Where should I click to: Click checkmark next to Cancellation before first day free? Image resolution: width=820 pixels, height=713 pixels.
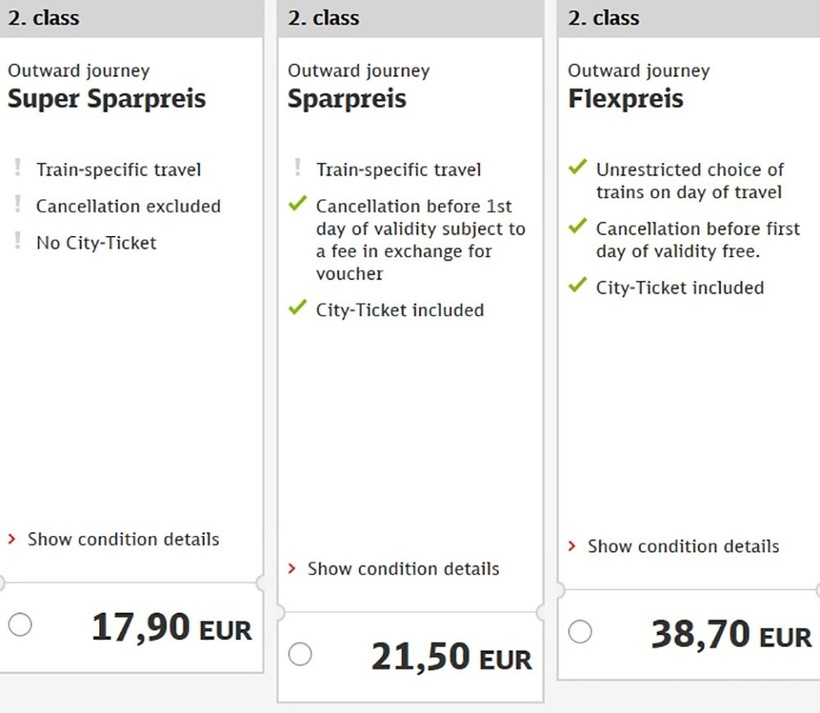point(576,228)
